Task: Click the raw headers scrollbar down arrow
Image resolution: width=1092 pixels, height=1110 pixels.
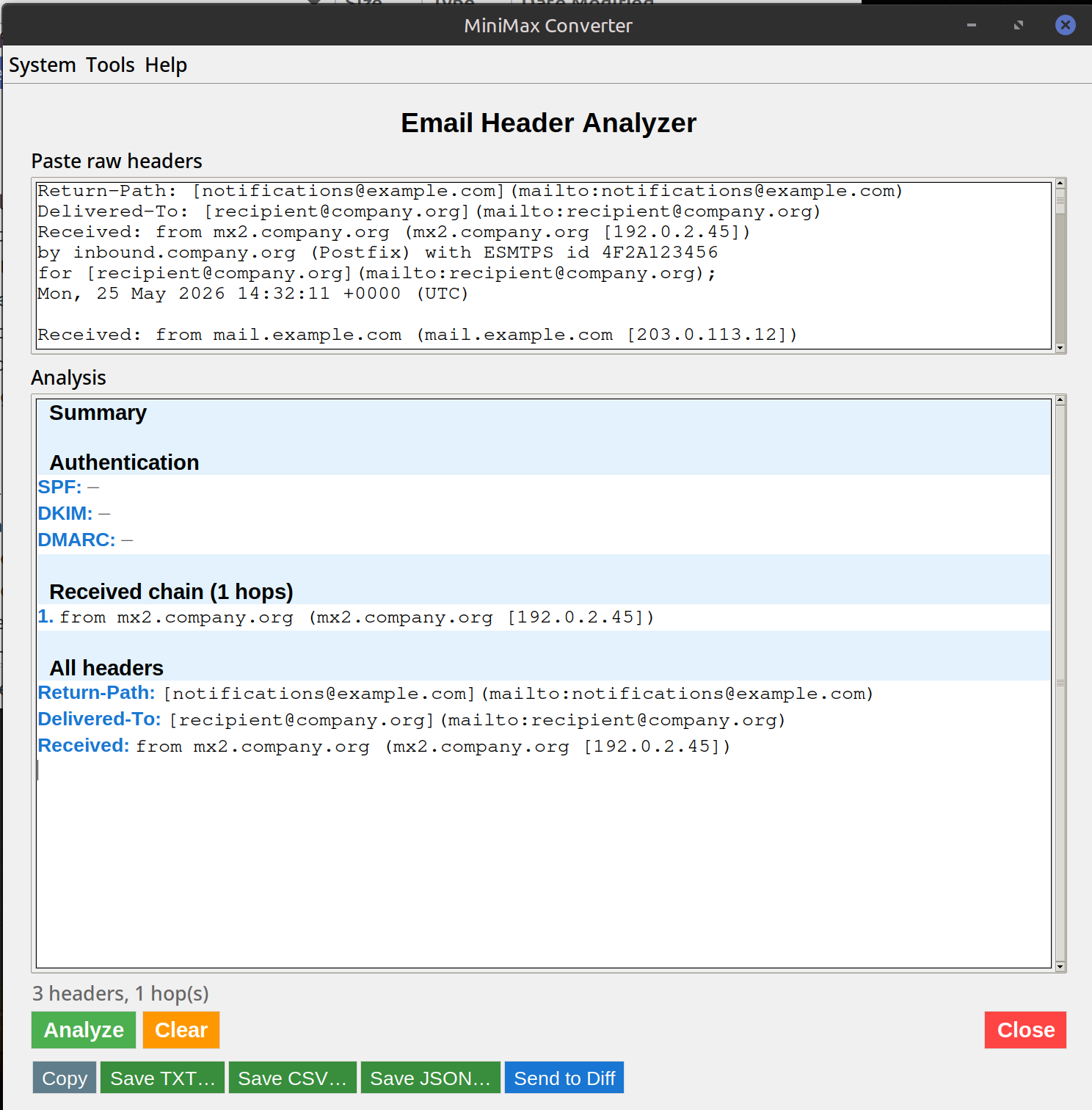Action: click(x=1060, y=348)
